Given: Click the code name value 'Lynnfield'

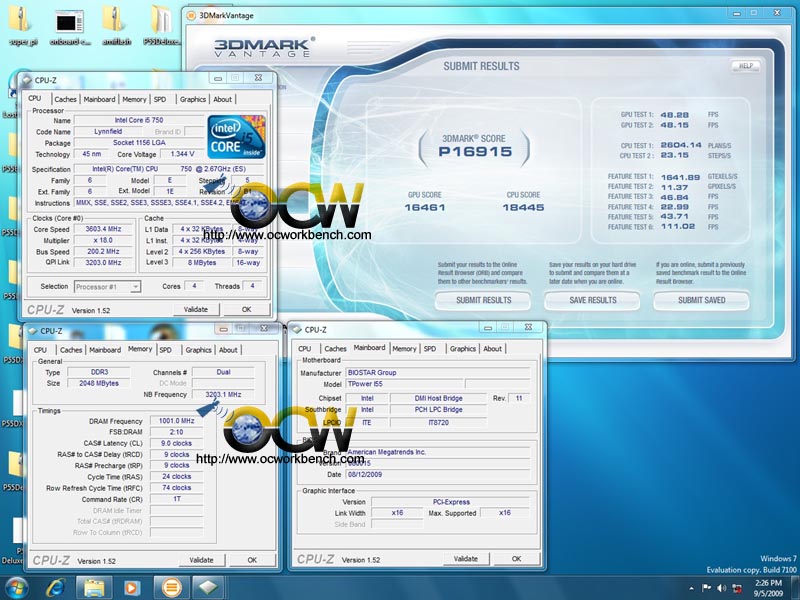Looking at the screenshot, I should click(108, 132).
